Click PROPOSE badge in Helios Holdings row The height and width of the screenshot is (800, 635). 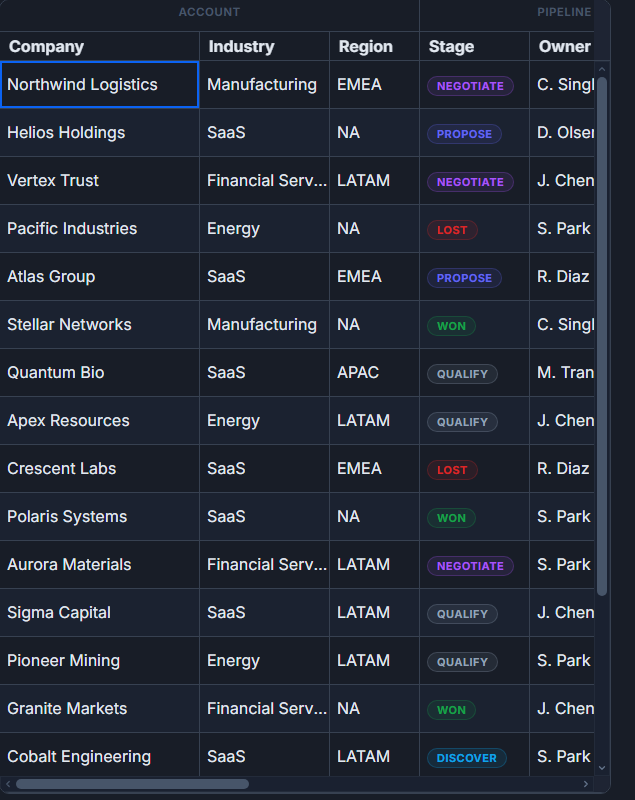click(x=464, y=134)
